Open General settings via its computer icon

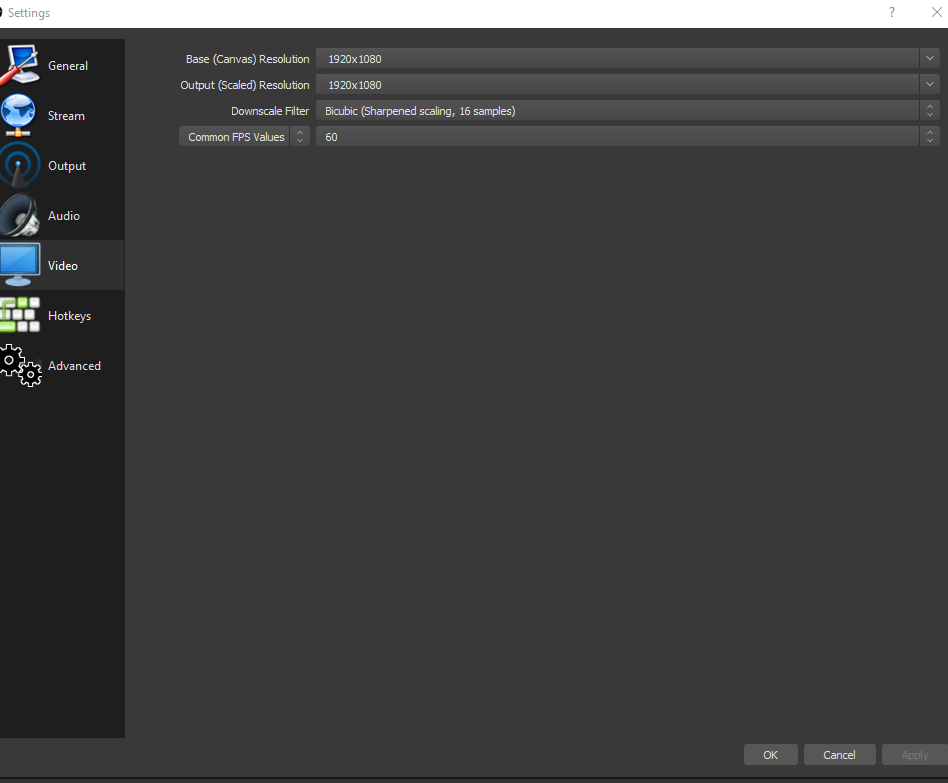click(20, 65)
